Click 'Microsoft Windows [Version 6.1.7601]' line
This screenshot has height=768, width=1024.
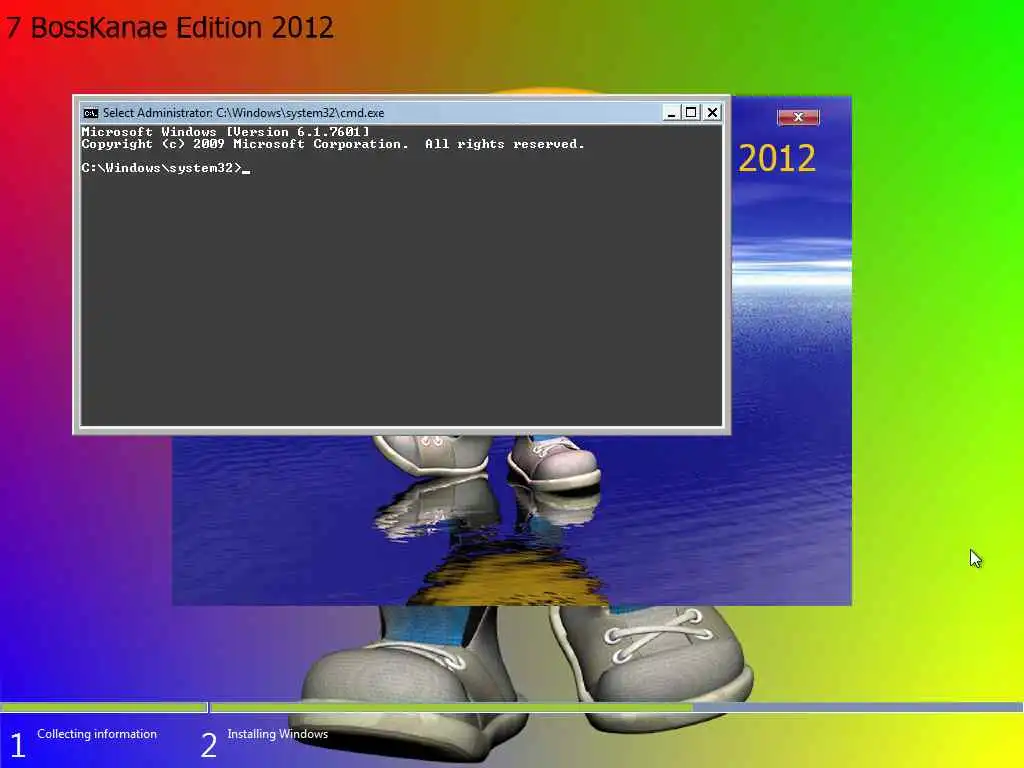[x=225, y=131]
